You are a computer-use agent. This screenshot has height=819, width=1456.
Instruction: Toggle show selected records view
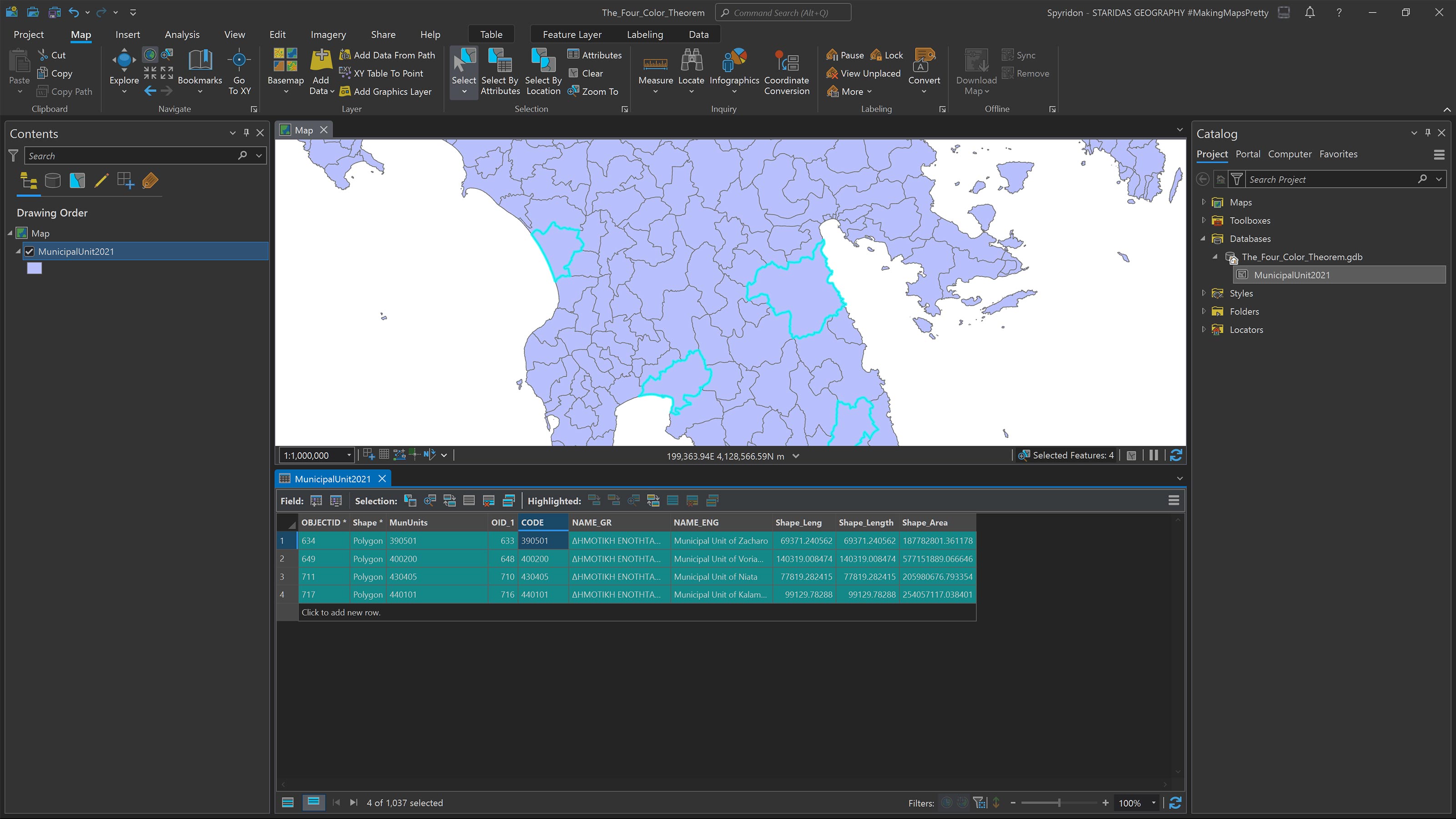[x=313, y=802]
